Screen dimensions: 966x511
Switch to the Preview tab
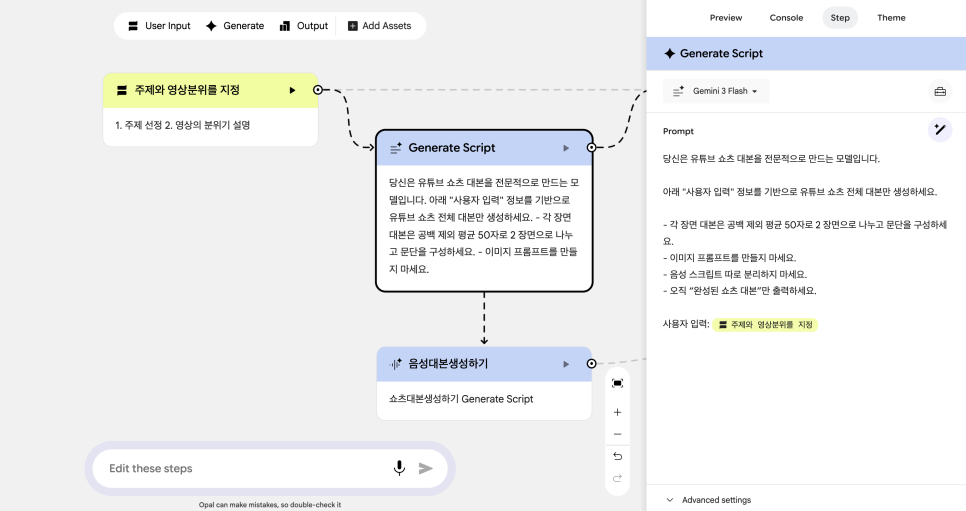726,18
